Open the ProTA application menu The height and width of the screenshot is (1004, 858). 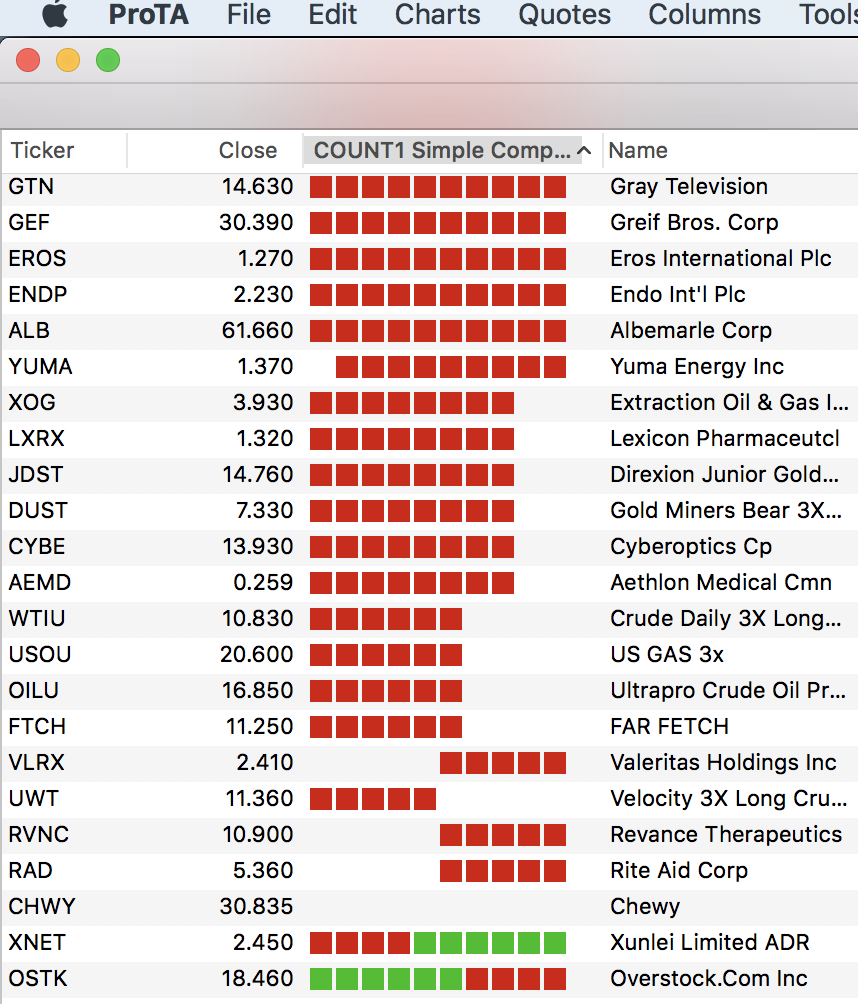149,14
